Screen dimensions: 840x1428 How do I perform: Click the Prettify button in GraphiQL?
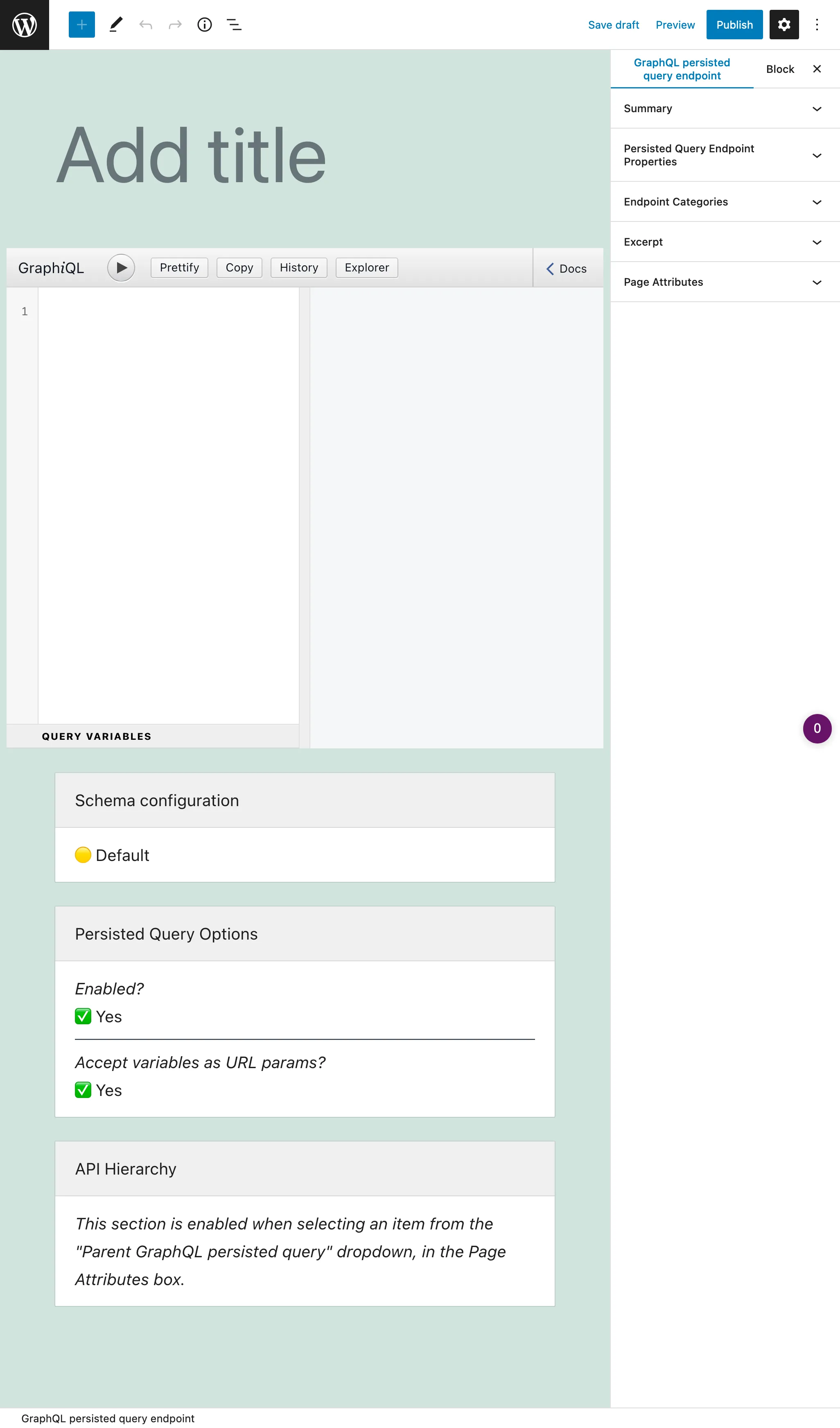(x=179, y=267)
